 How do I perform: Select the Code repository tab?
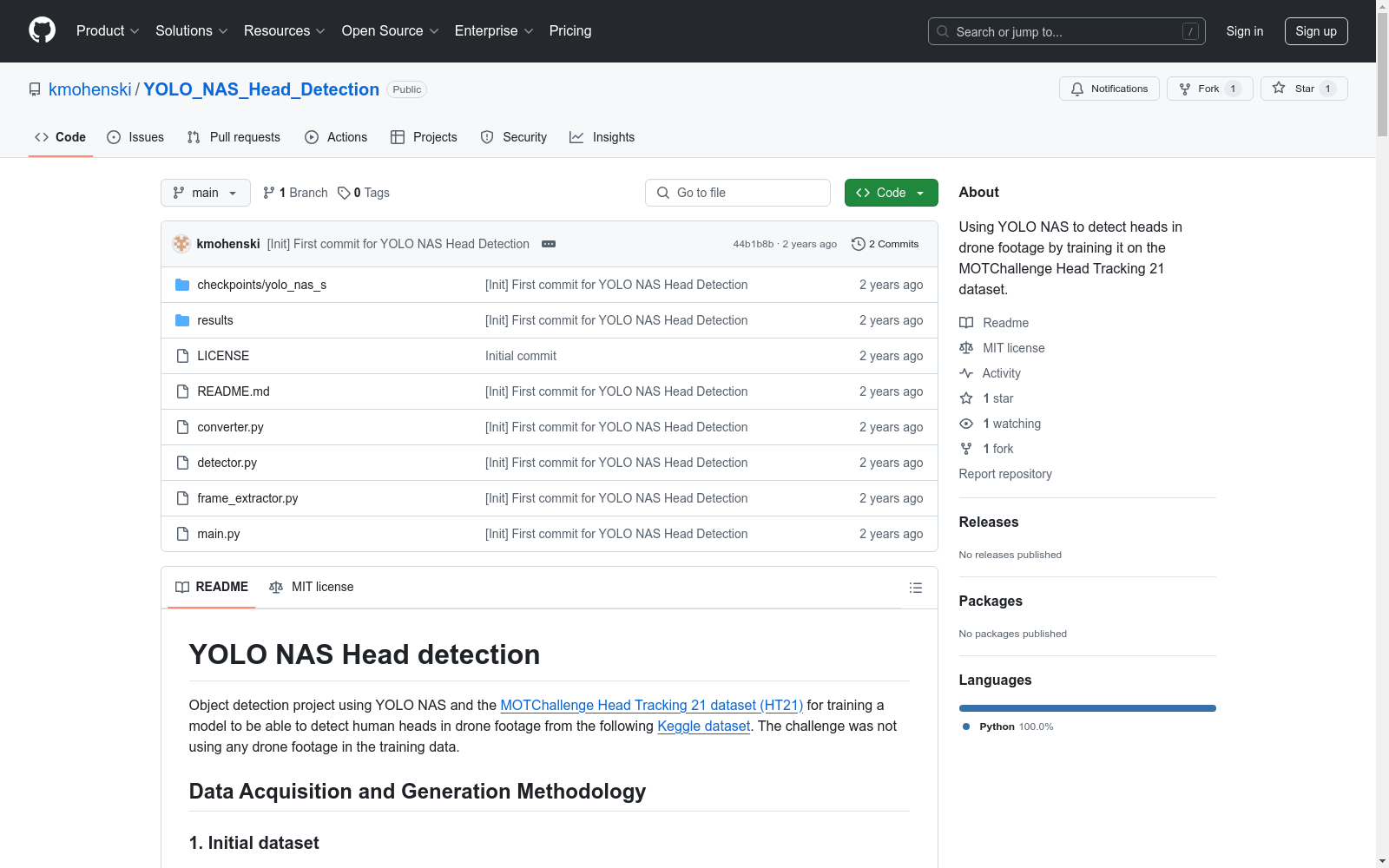(x=61, y=137)
